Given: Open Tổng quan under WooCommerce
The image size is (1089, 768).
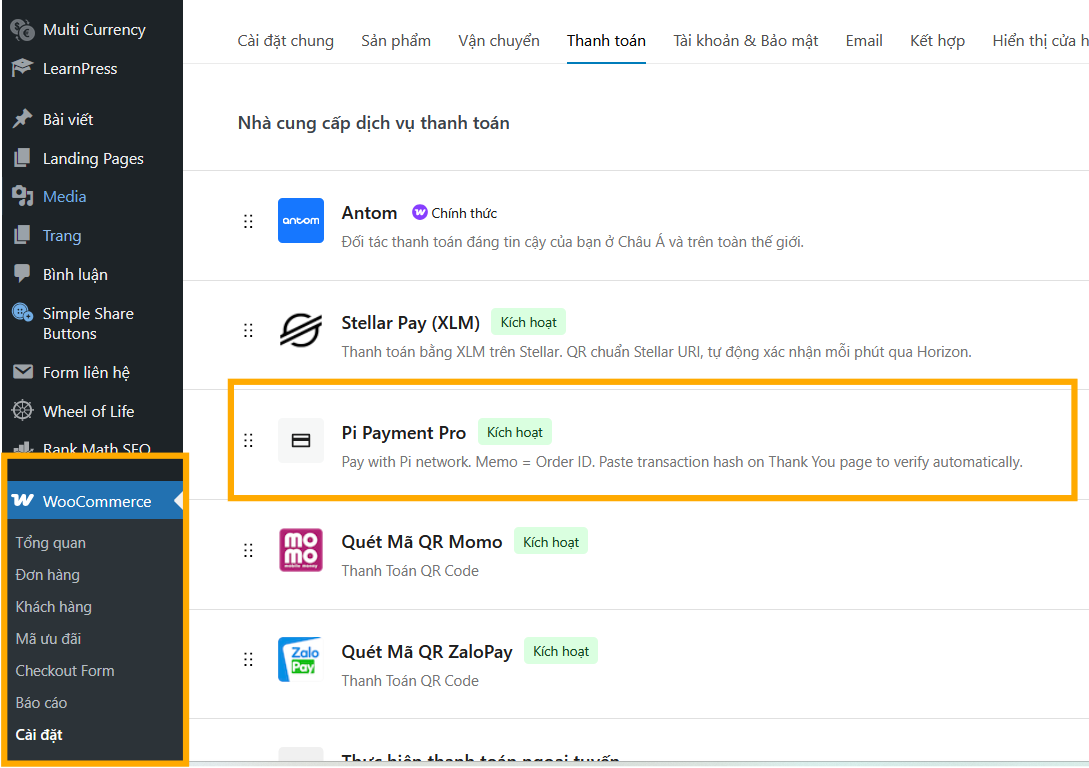Looking at the screenshot, I should [x=51, y=542].
